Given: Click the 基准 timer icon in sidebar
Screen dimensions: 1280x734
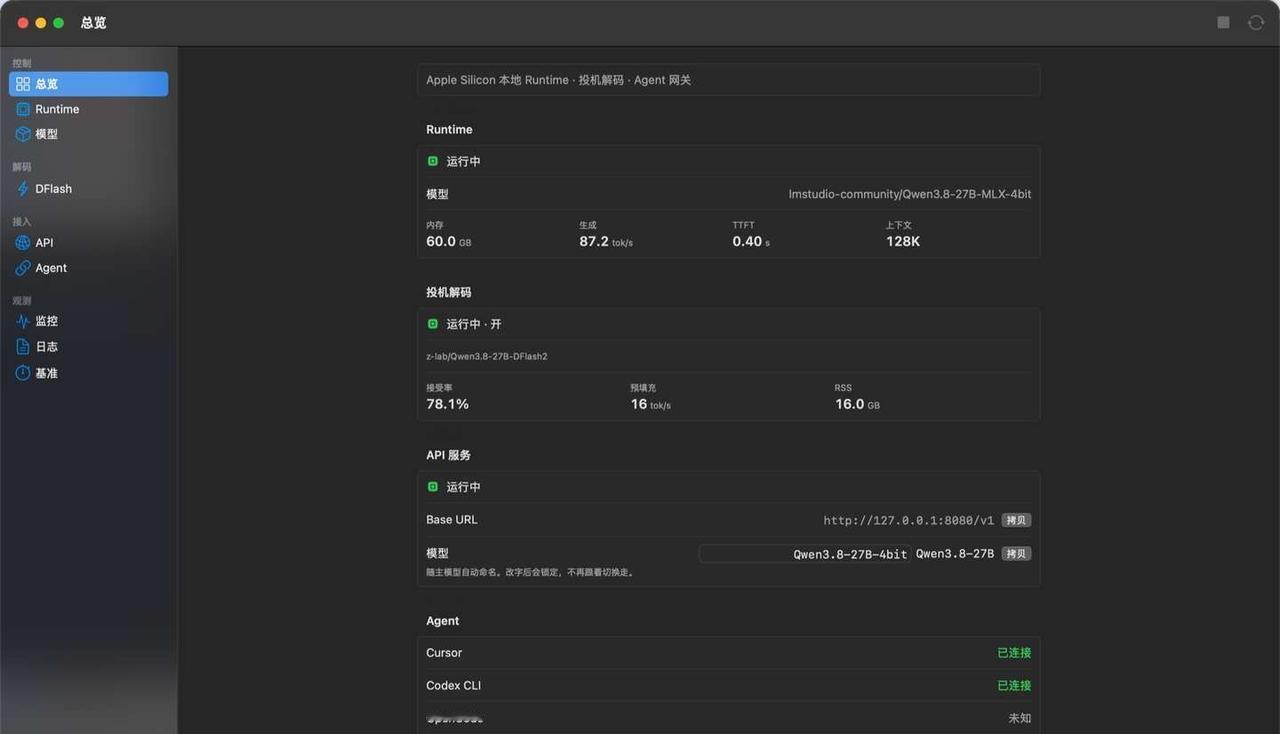Looking at the screenshot, I should coord(23,373).
